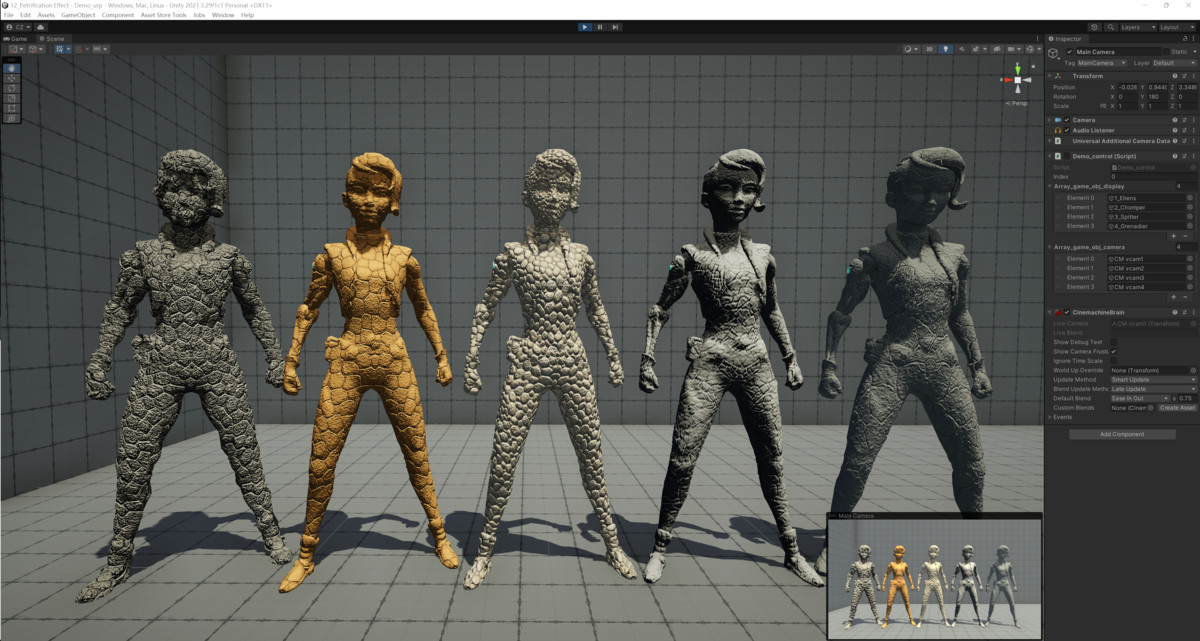The image size is (1200, 641).
Task: Click the Hand pan tool
Action: (x=12, y=68)
